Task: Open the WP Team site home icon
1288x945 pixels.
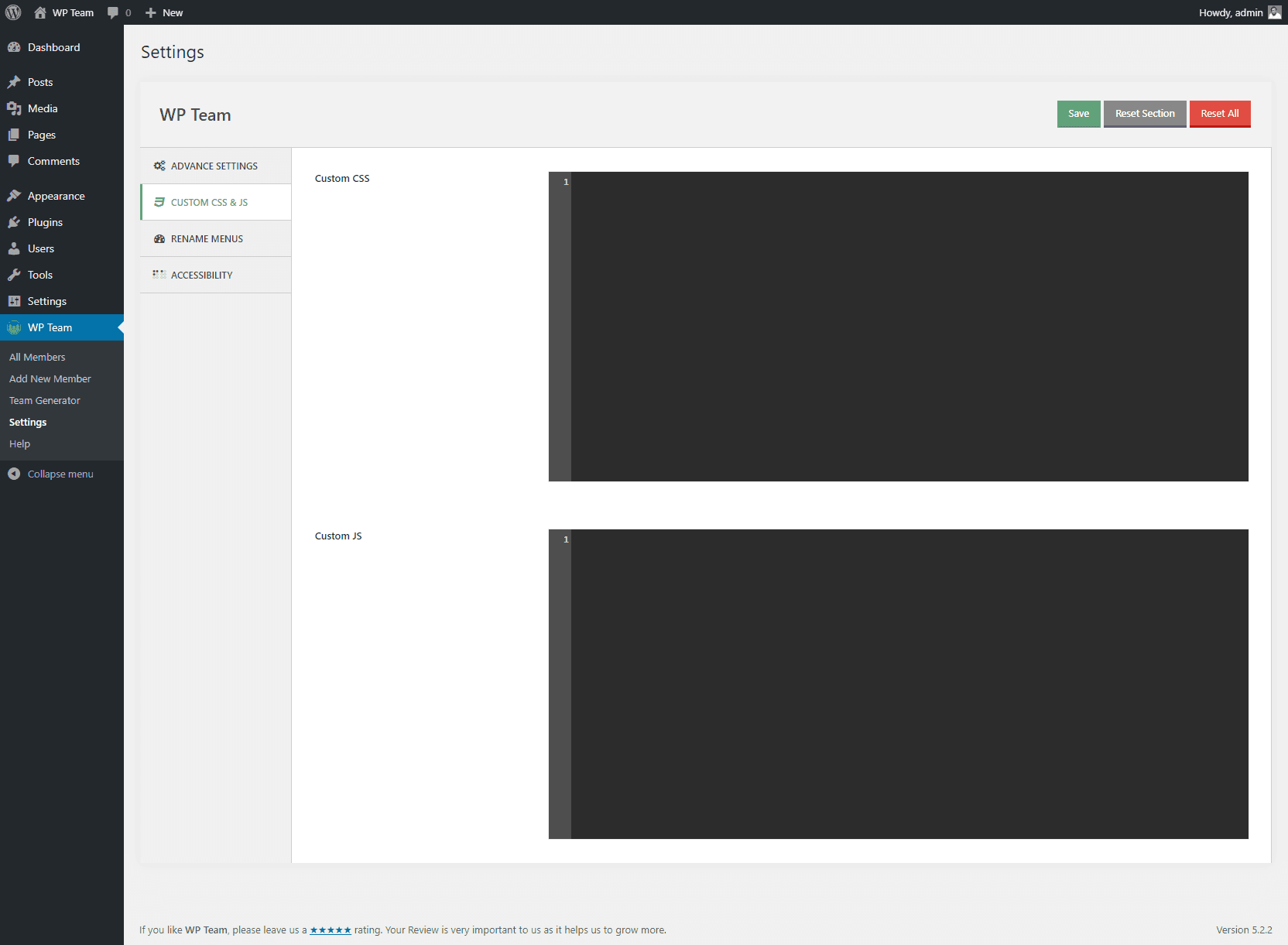Action: pyautogui.click(x=40, y=12)
